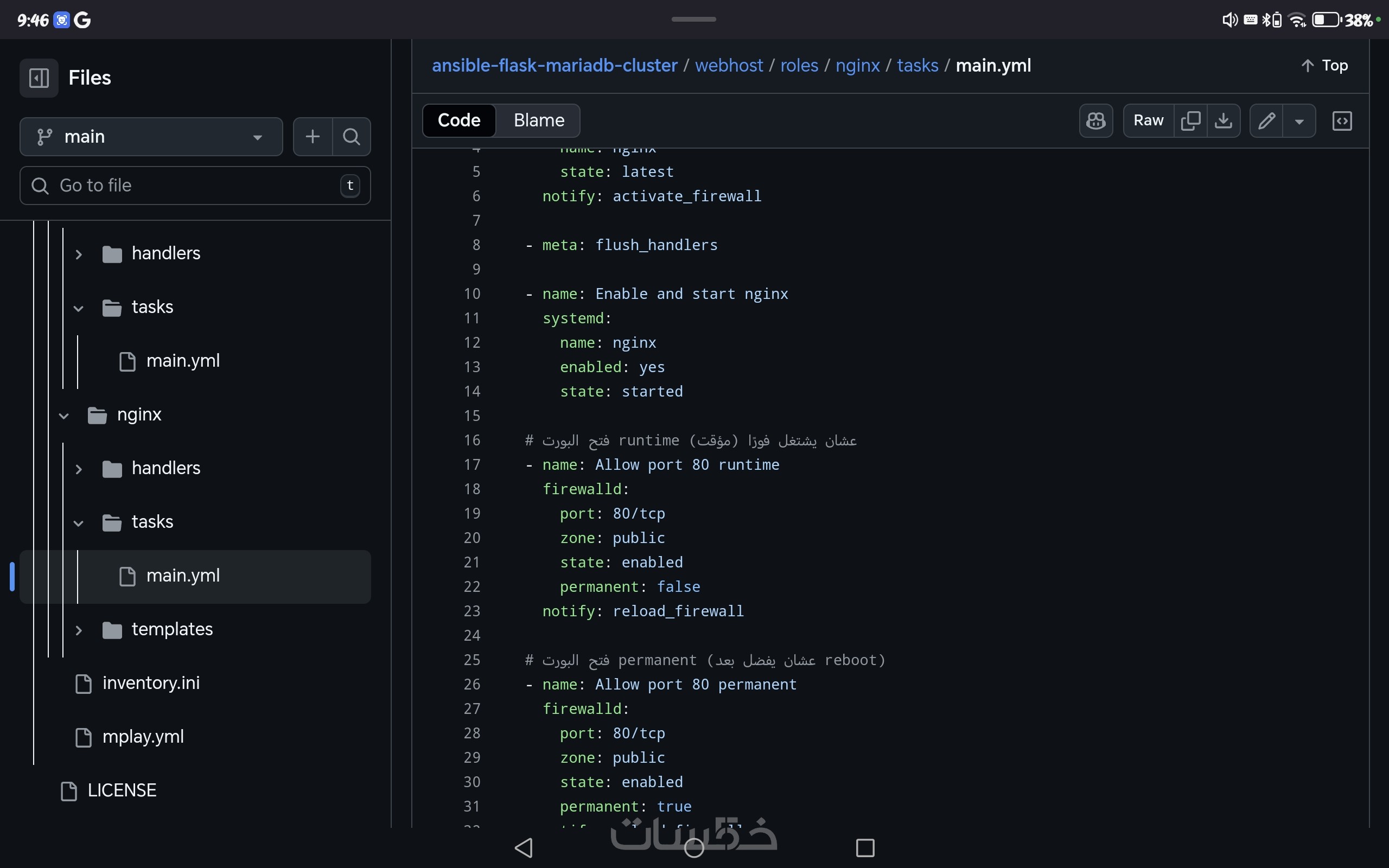Select the Code tab
1389x868 pixels.
coord(458,120)
